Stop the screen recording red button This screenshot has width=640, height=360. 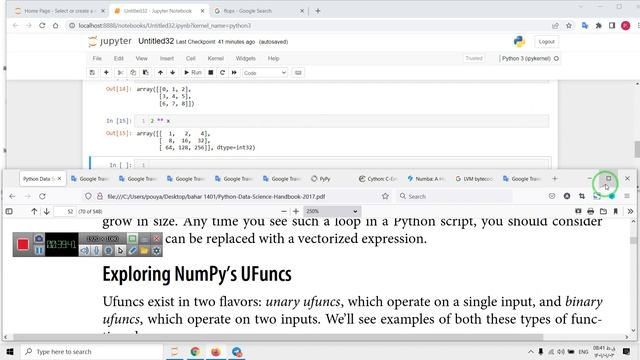click(23, 244)
